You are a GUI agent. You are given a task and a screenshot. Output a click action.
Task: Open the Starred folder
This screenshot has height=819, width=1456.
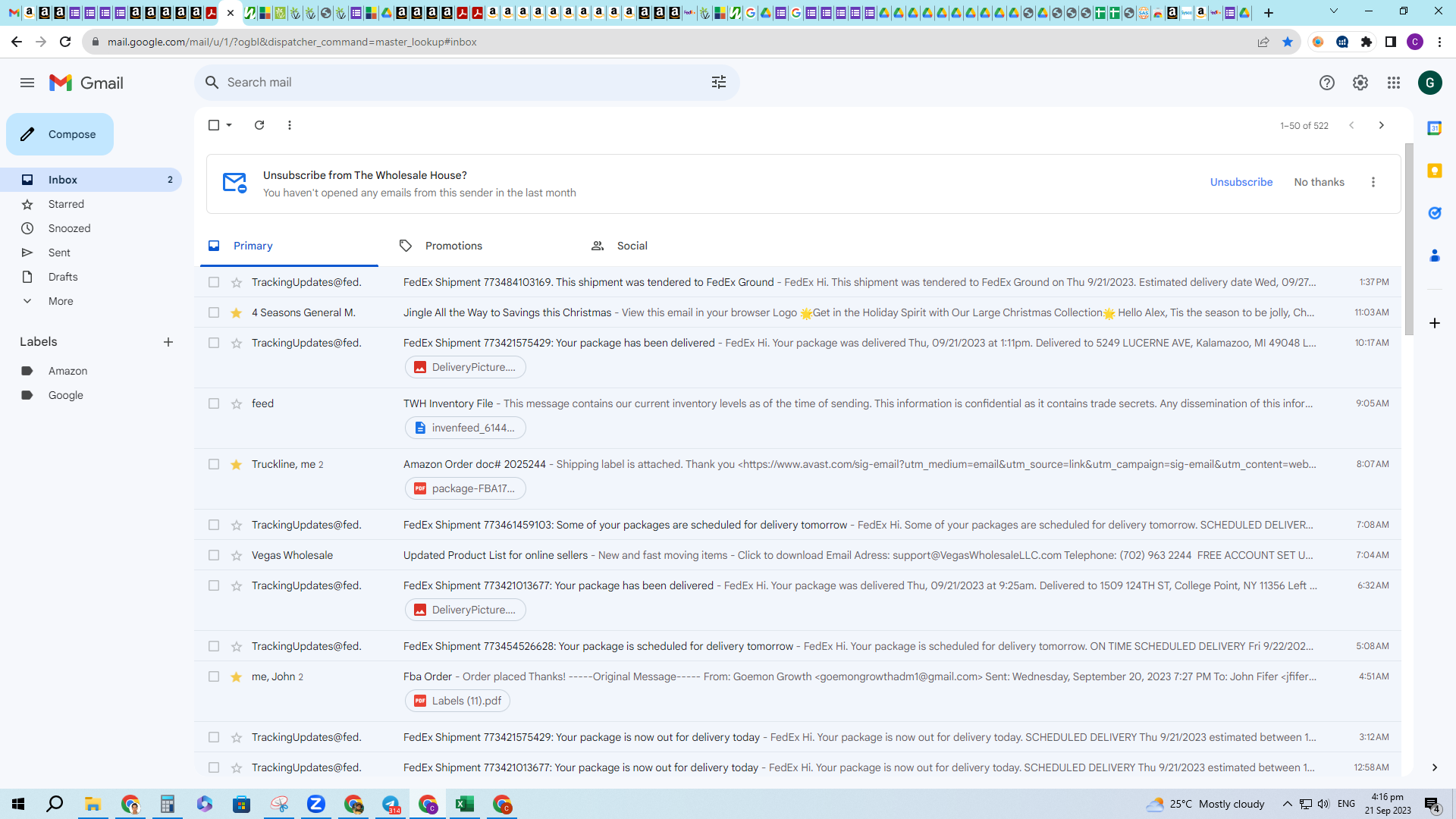coord(91,204)
